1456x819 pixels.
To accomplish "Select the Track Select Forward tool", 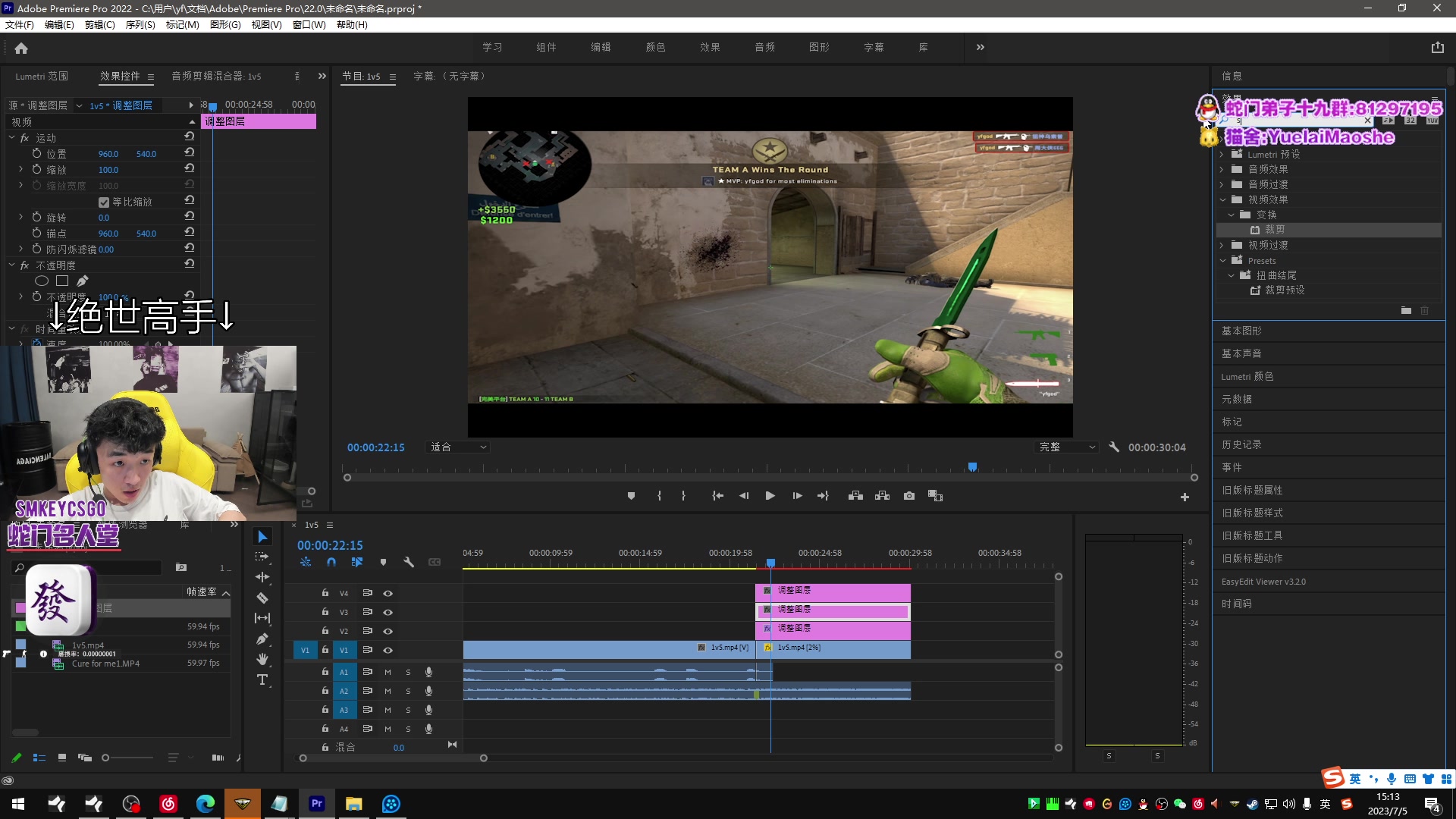I will click(262, 557).
